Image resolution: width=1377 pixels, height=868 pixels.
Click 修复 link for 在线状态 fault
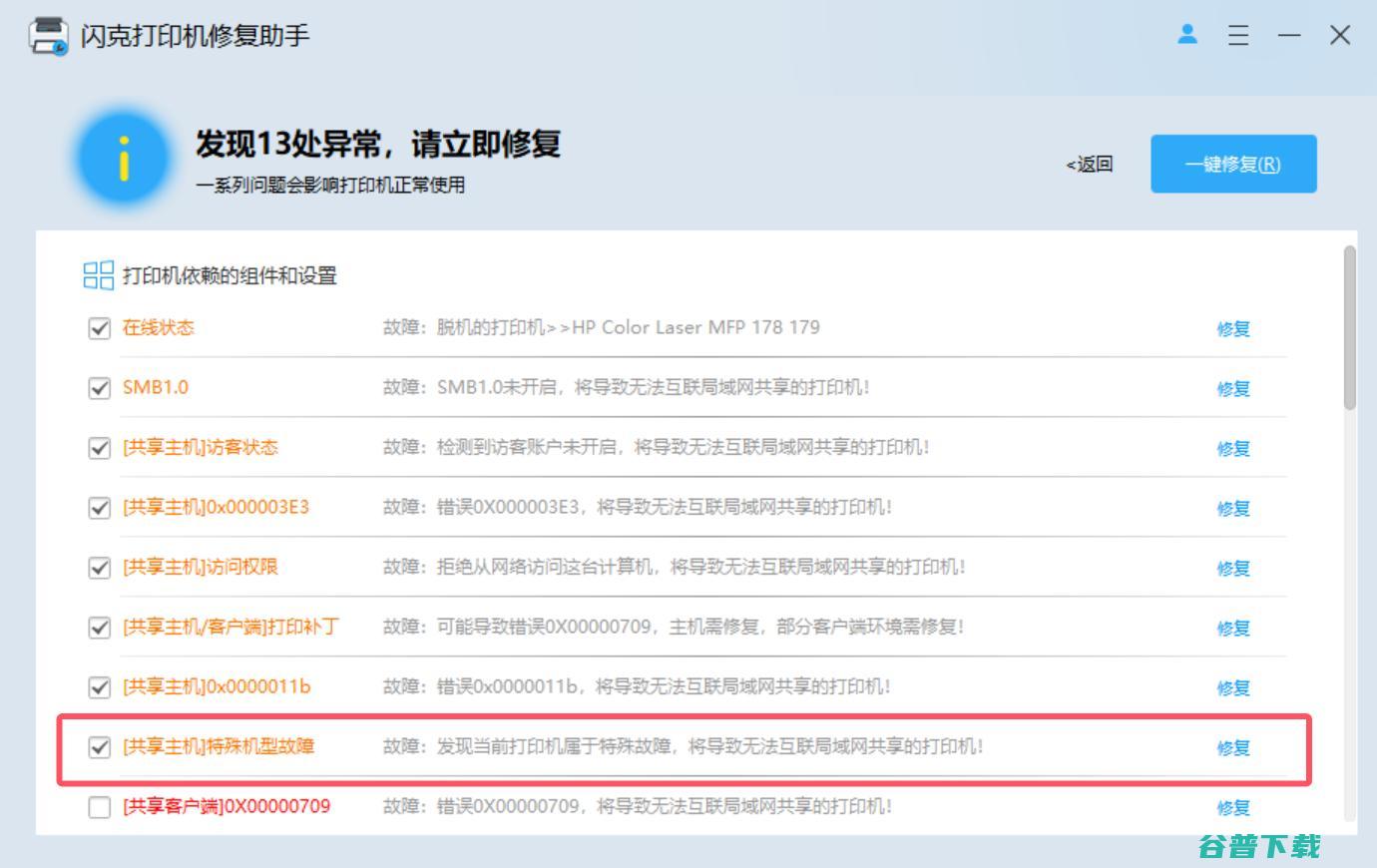coord(1233,329)
